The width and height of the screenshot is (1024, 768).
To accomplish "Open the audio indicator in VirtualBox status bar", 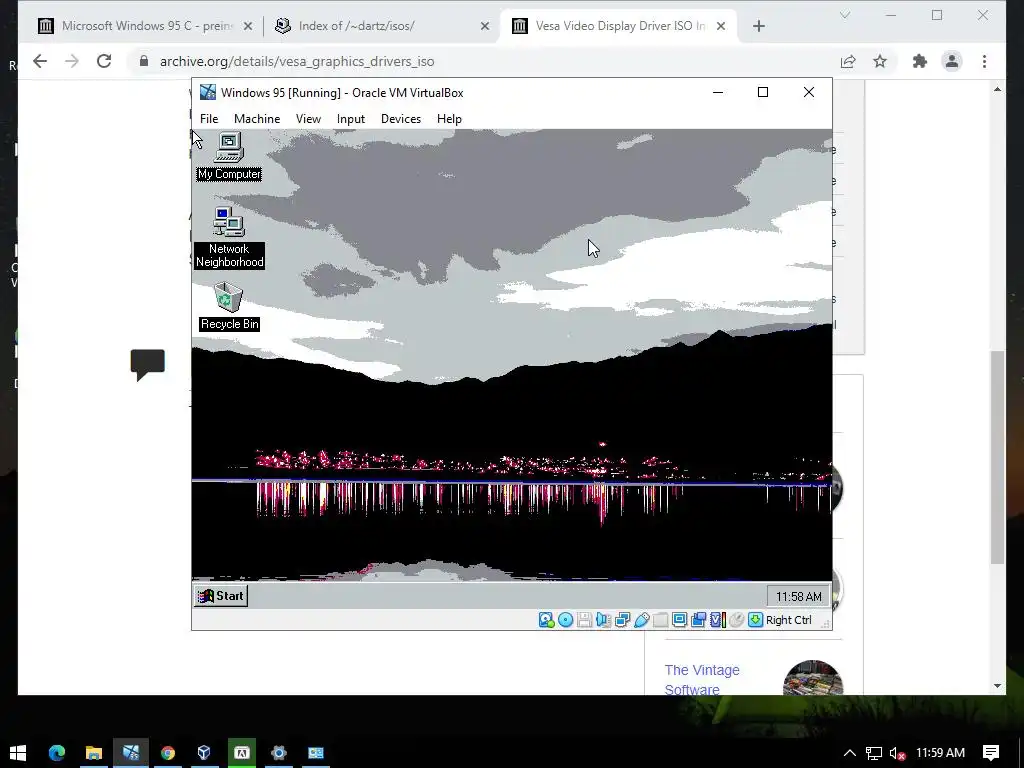I will (603, 620).
